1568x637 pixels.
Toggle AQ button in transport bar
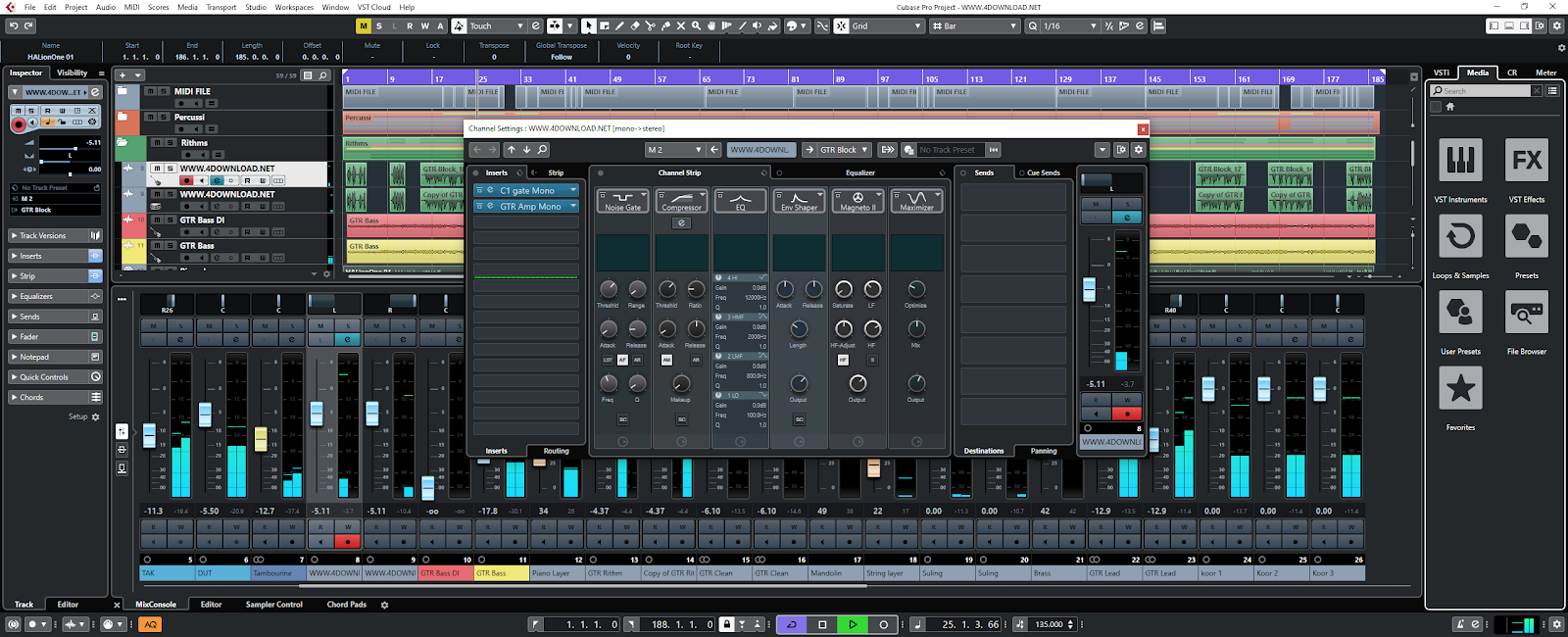[x=150, y=624]
